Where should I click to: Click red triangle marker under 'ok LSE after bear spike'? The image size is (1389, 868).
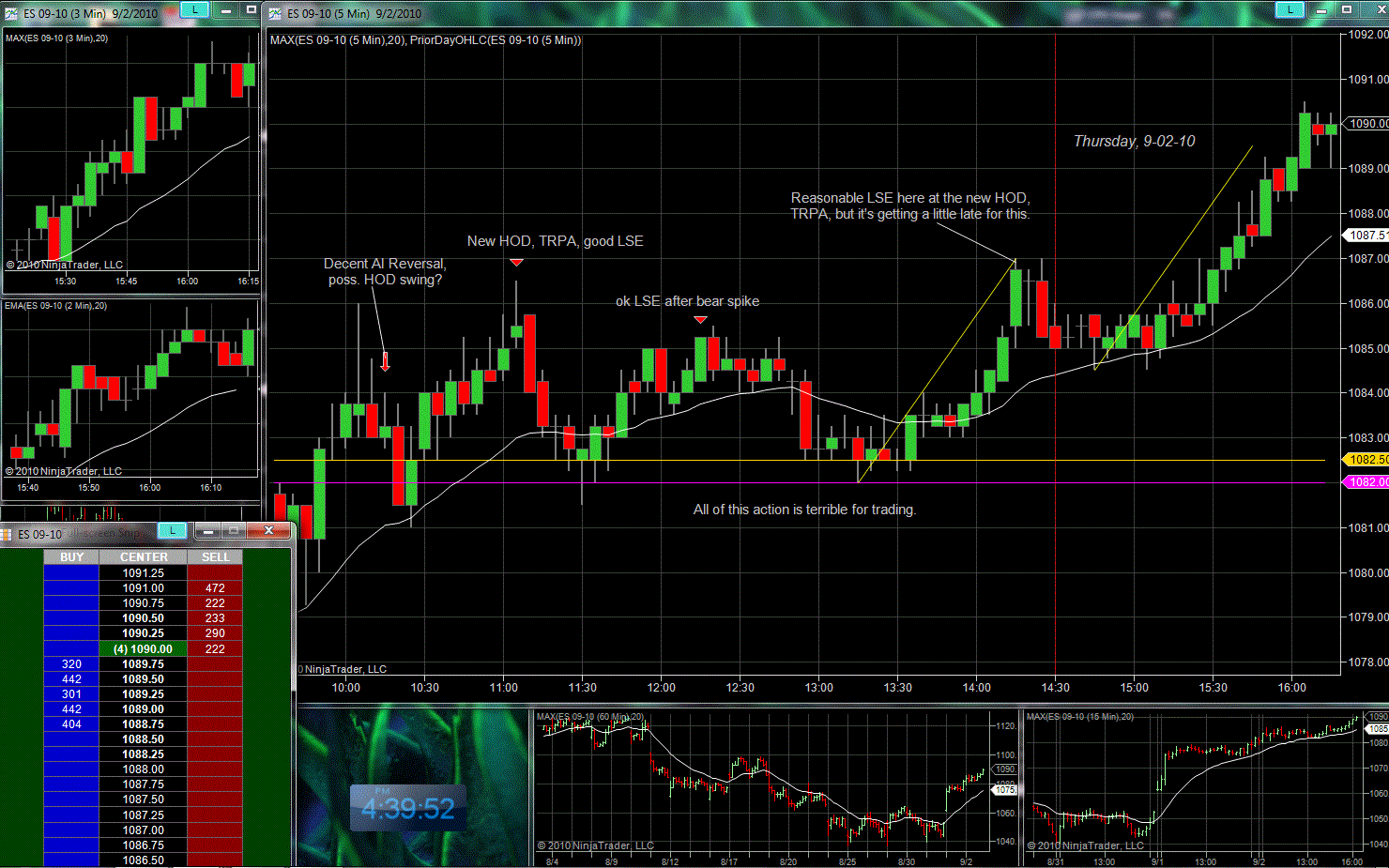700,320
